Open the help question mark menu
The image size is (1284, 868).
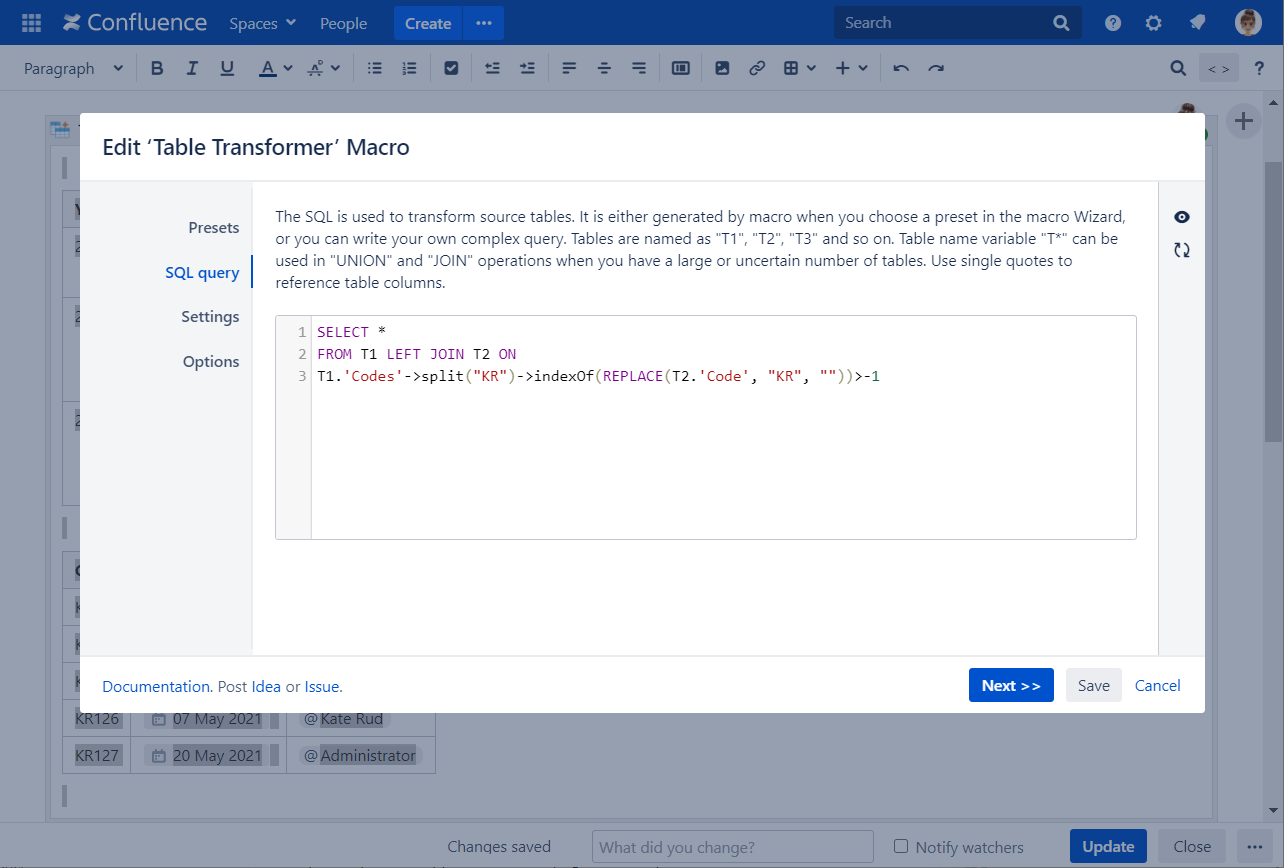pos(1113,23)
